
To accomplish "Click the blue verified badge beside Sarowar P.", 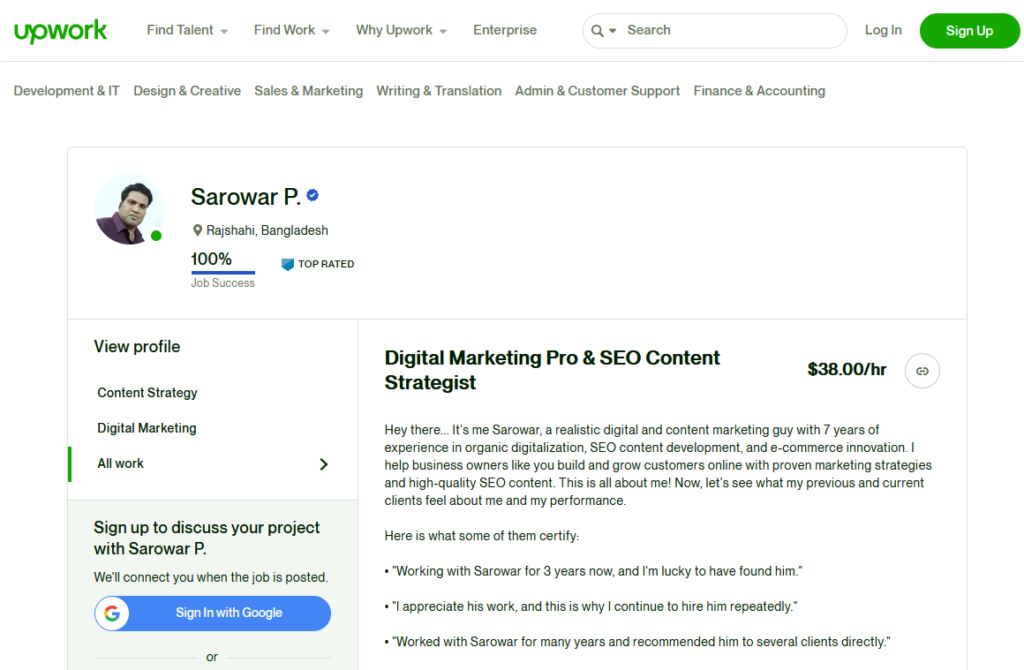I will click(313, 196).
